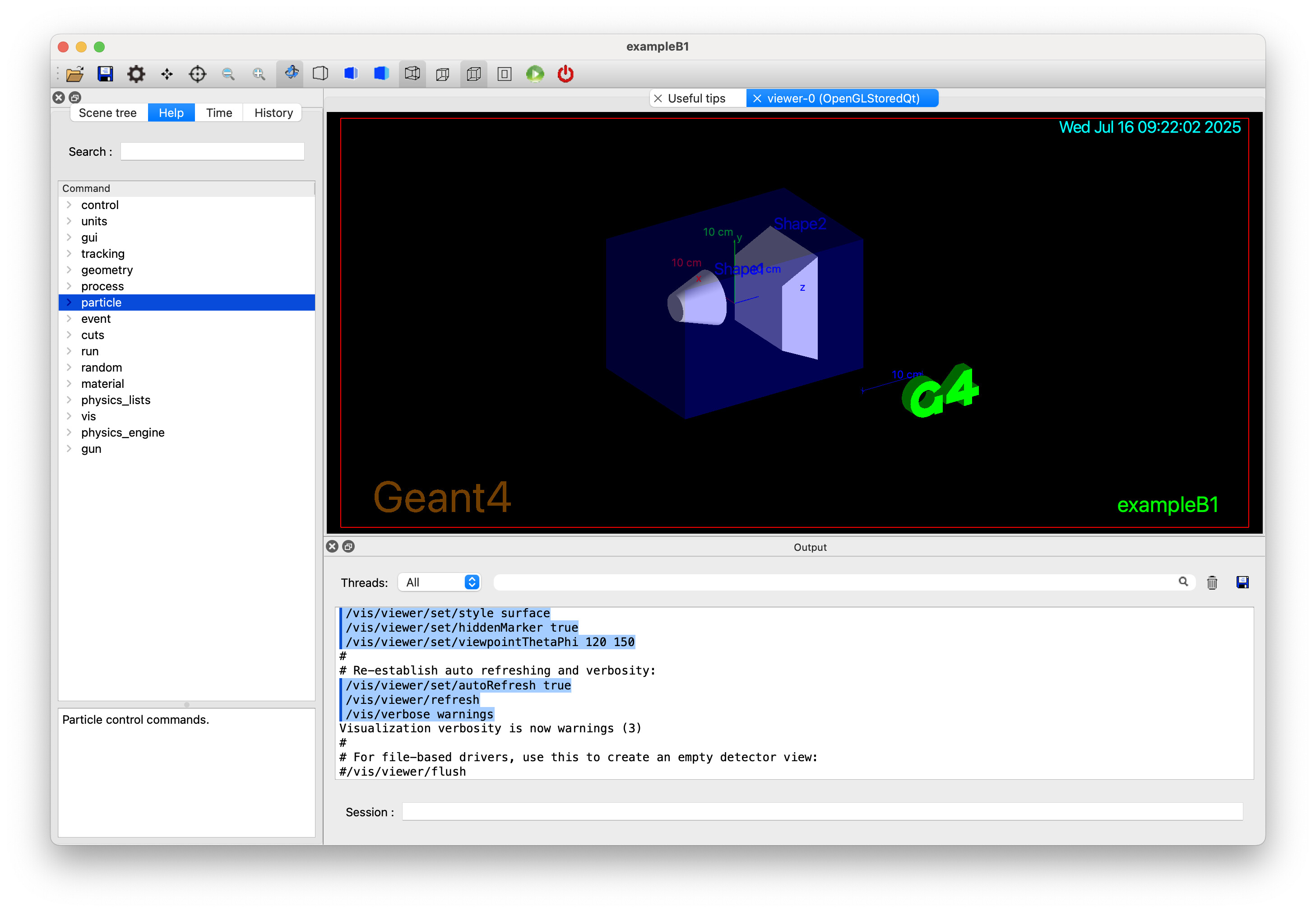Click the Shape2 label in viewer
The height and width of the screenshot is (912, 1316).
pyautogui.click(x=800, y=224)
